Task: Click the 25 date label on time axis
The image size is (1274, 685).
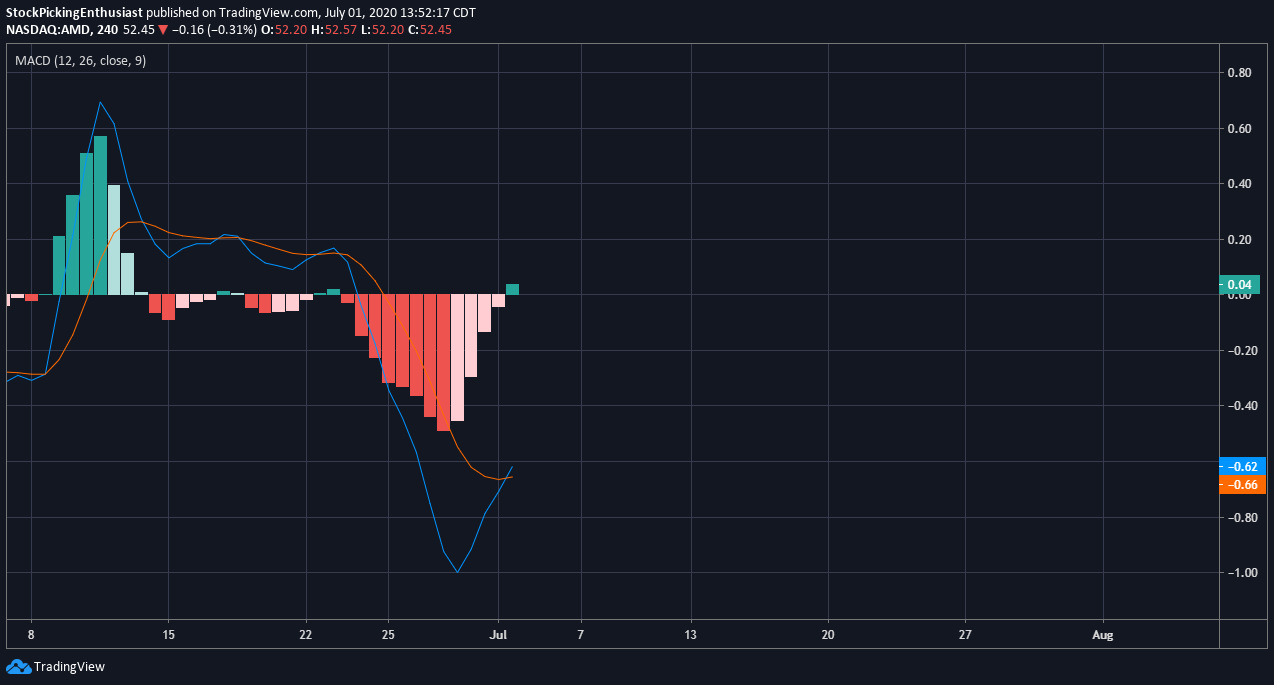Action: pos(388,635)
